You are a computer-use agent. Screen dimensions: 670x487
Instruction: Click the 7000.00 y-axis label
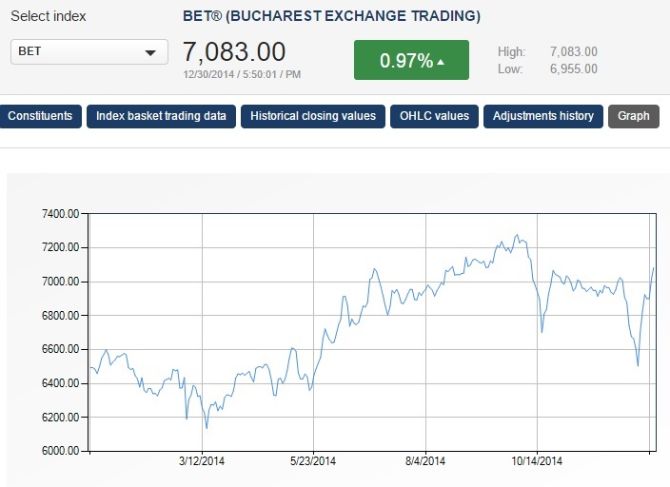click(60, 282)
